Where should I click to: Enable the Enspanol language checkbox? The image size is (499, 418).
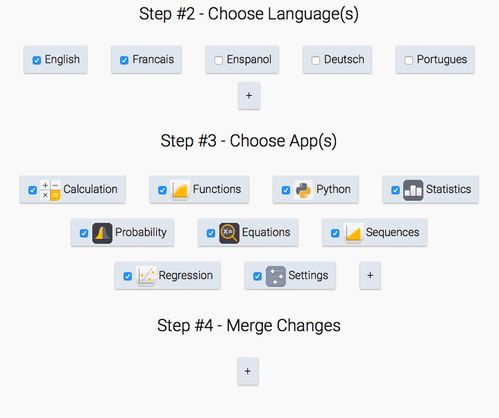click(219, 60)
